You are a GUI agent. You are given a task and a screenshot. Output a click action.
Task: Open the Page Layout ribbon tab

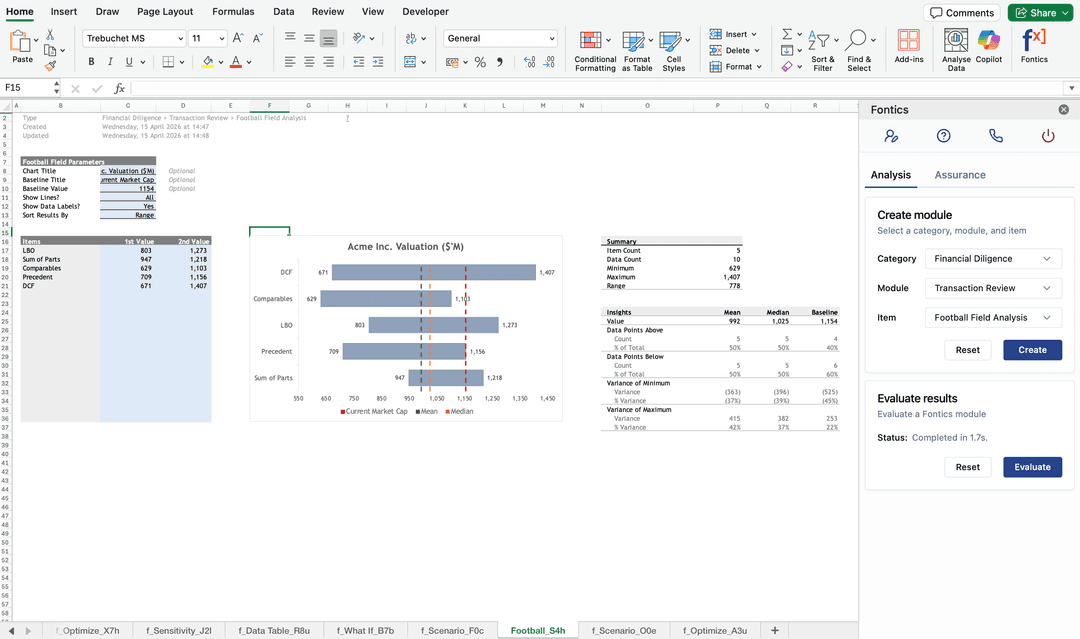pos(165,12)
